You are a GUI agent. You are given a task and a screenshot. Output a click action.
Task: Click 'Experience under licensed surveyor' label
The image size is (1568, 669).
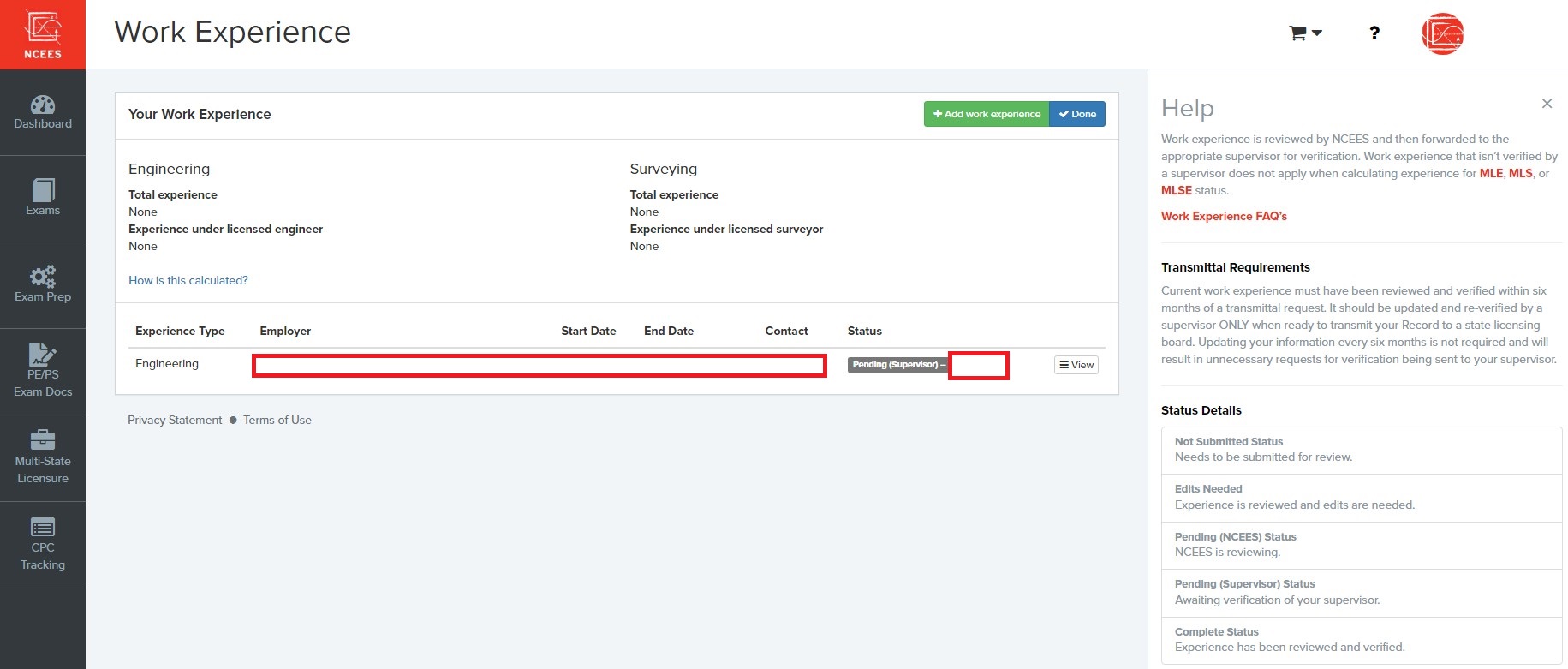pyautogui.click(x=727, y=229)
